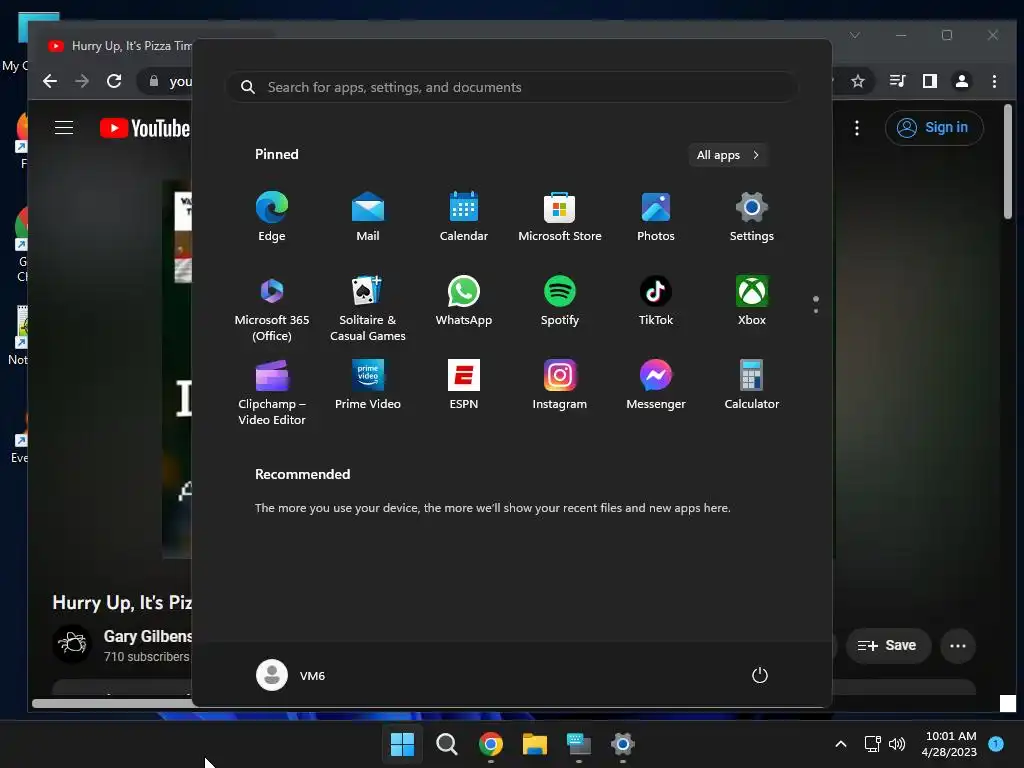This screenshot has height=768, width=1024.
Task: Open Chrome profile icon
Action: tap(961, 81)
